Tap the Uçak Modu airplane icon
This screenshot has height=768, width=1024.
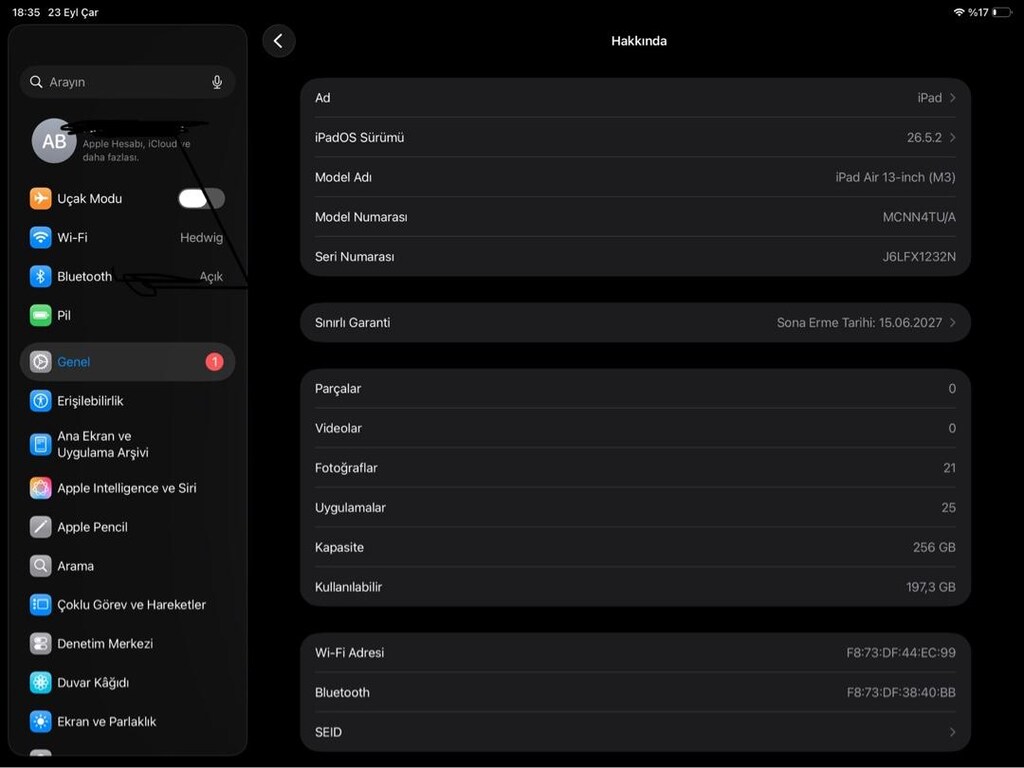coord(40,199)
